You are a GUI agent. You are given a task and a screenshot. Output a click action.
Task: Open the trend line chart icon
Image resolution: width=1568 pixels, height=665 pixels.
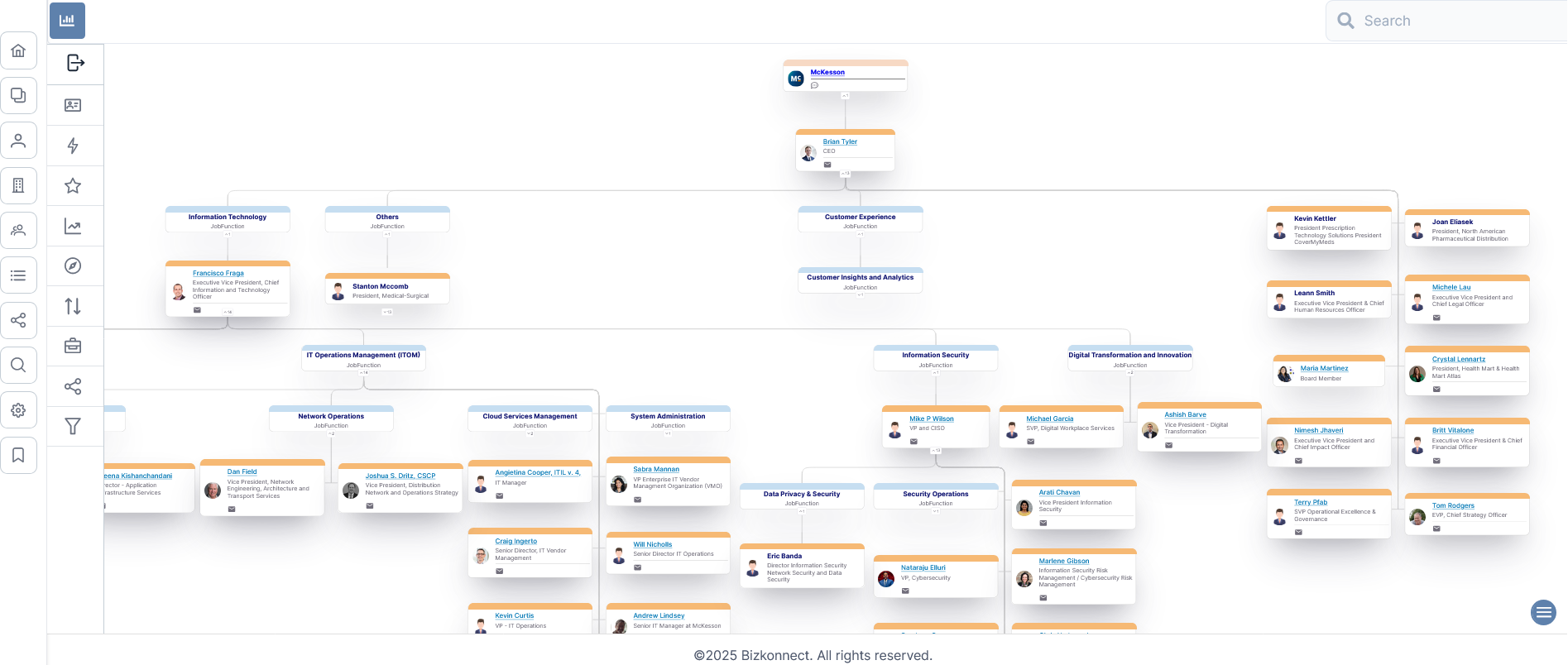point(73,226)
